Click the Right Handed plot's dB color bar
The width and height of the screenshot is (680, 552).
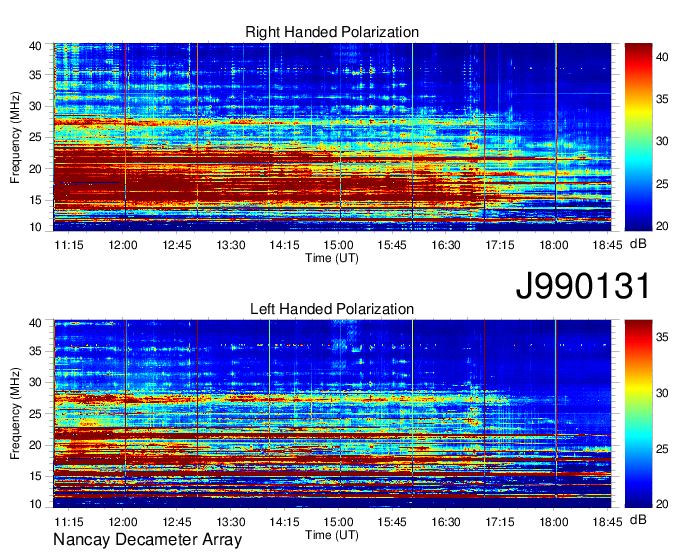(638, 137)
